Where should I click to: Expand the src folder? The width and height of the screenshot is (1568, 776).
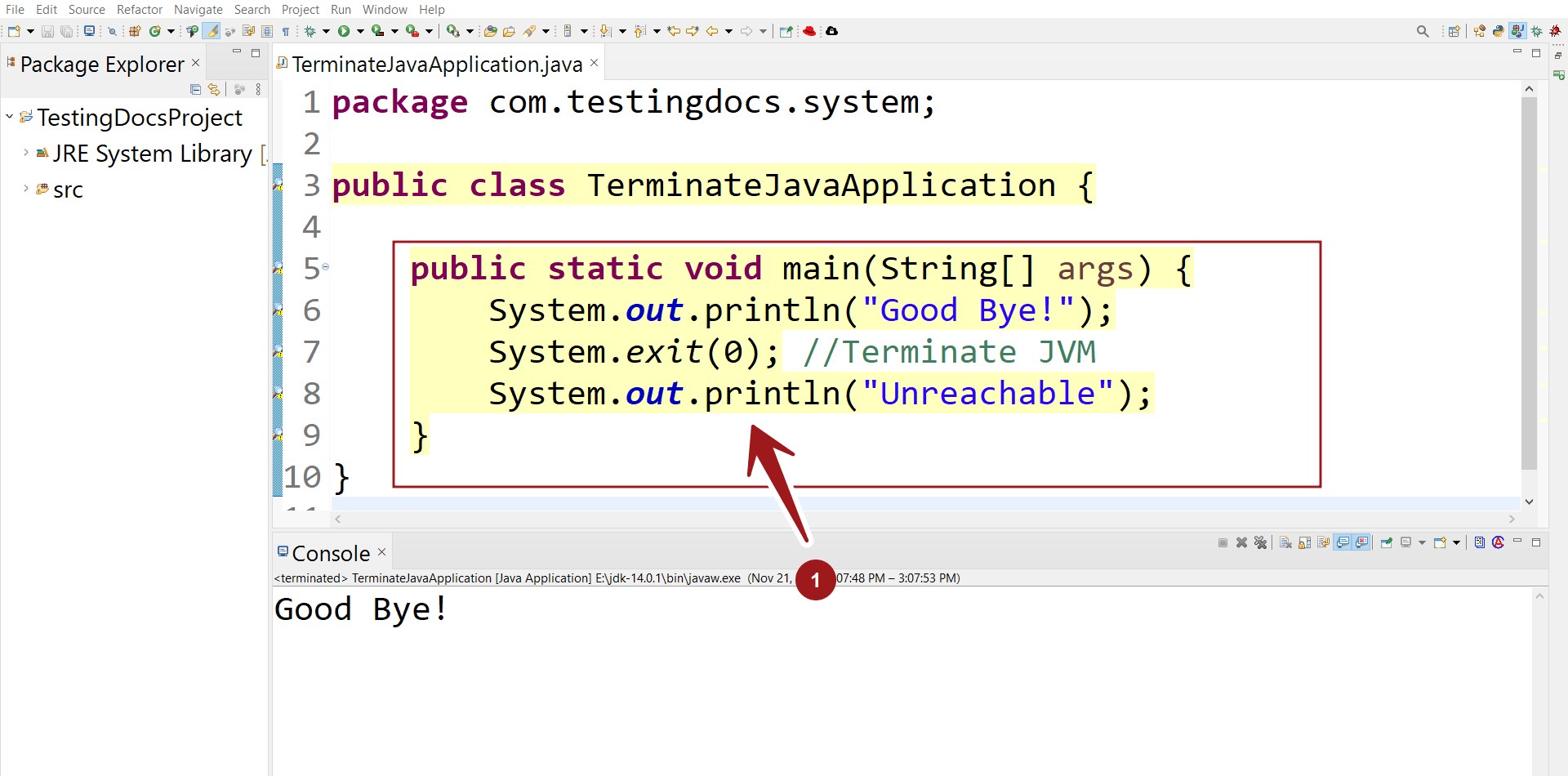click(25, 189)
